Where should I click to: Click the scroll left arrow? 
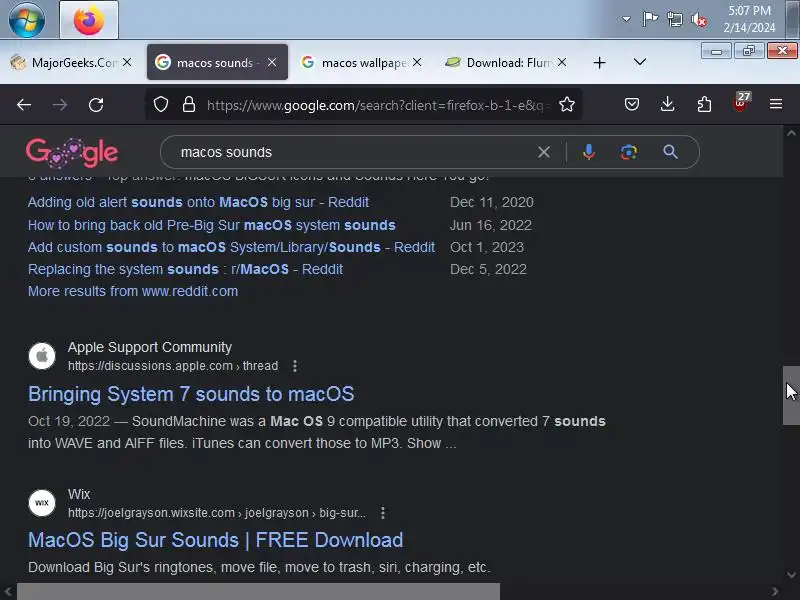tap(8, 592)
